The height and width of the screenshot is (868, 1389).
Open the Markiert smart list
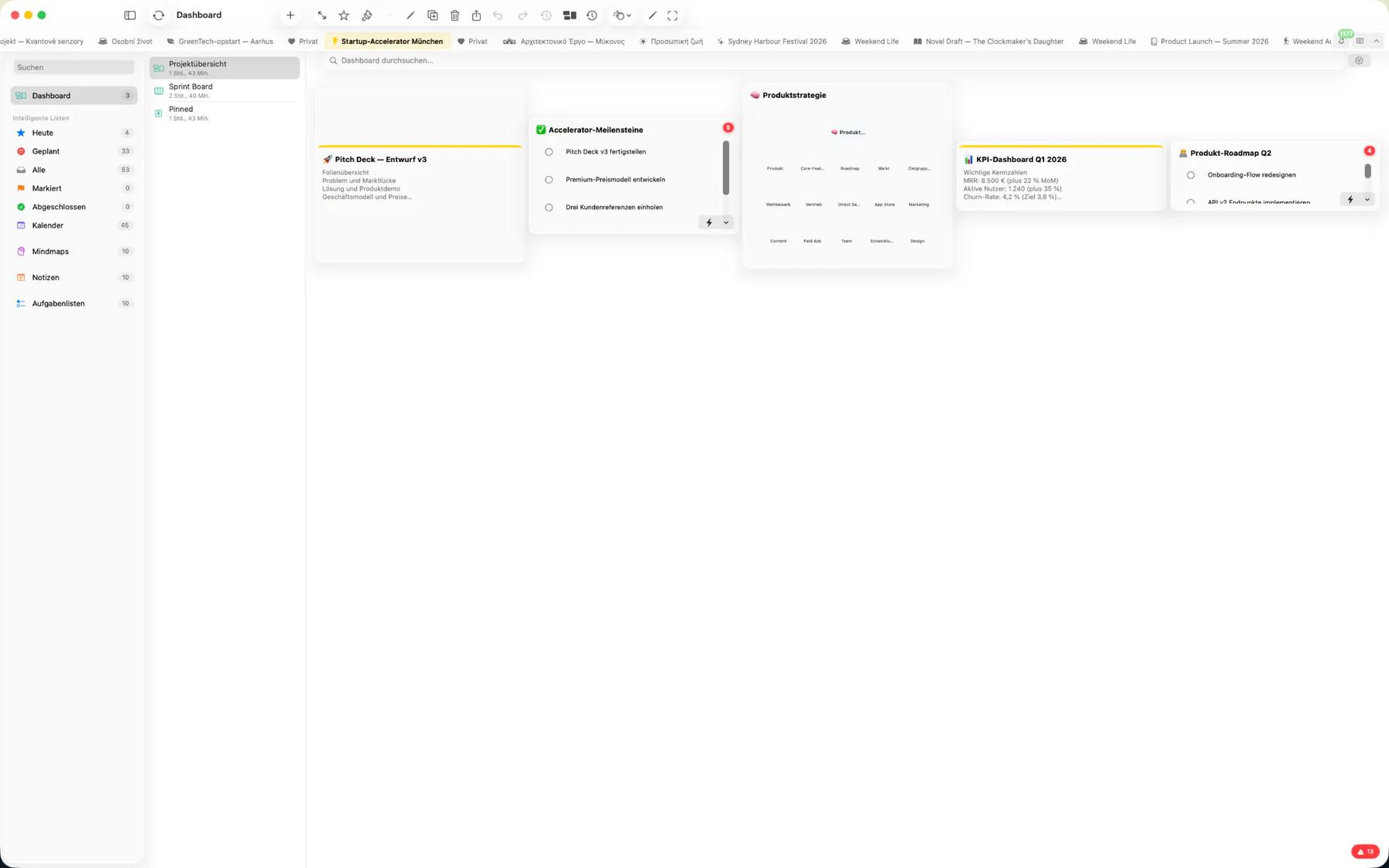coord(74,188)
